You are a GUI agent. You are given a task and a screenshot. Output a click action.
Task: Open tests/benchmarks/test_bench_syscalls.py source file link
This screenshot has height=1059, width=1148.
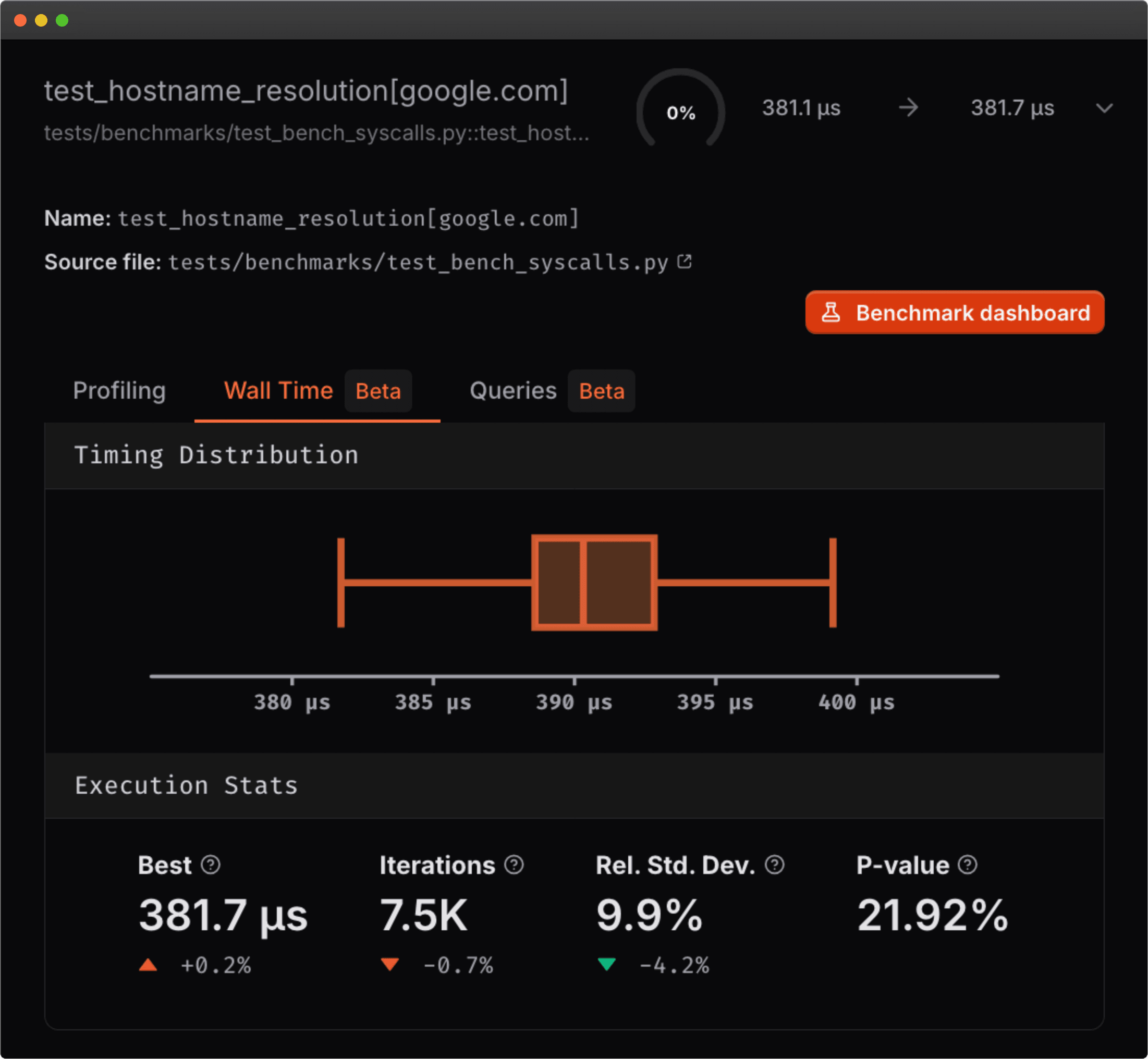click(x=419, y=262)
